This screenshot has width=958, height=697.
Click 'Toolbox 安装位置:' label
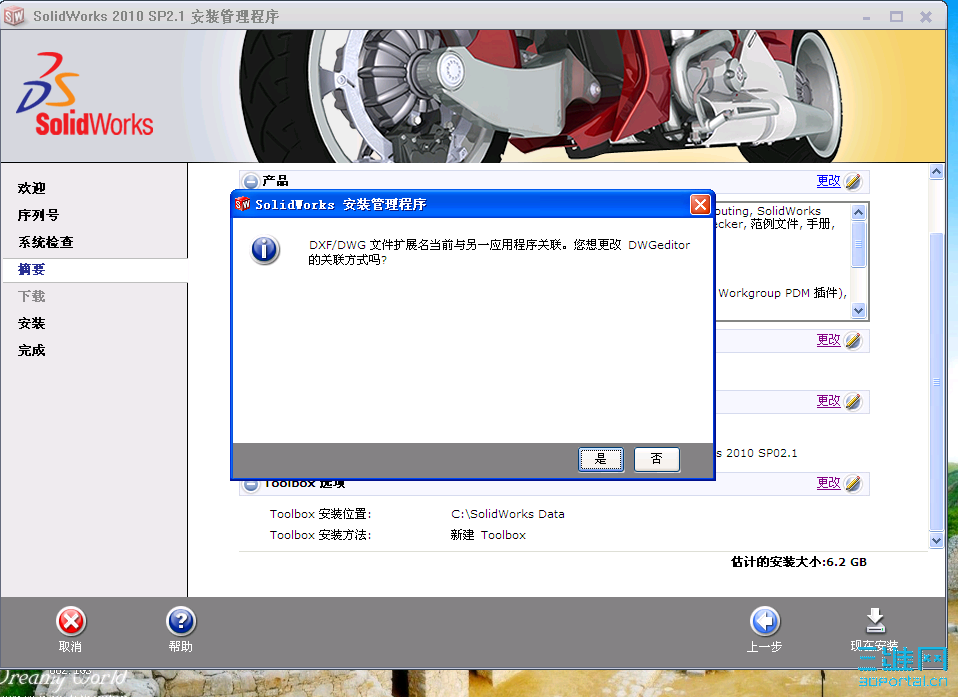[321, 514]
